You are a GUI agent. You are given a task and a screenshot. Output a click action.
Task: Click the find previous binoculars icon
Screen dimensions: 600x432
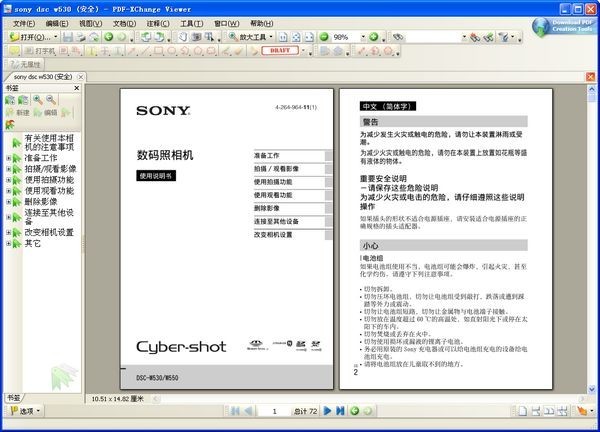click(475, 37)
